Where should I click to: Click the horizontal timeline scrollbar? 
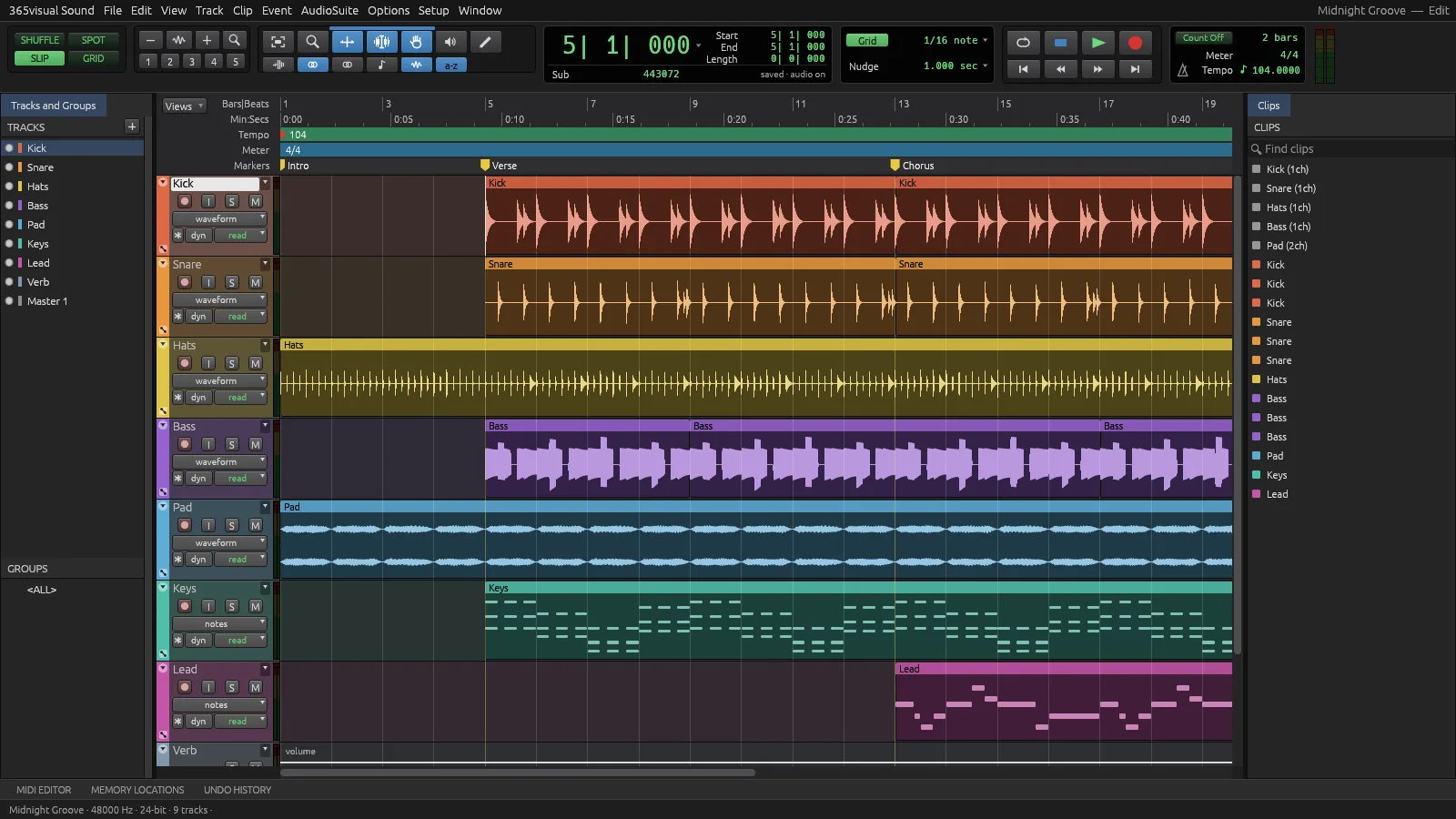[x=518, y=773]
